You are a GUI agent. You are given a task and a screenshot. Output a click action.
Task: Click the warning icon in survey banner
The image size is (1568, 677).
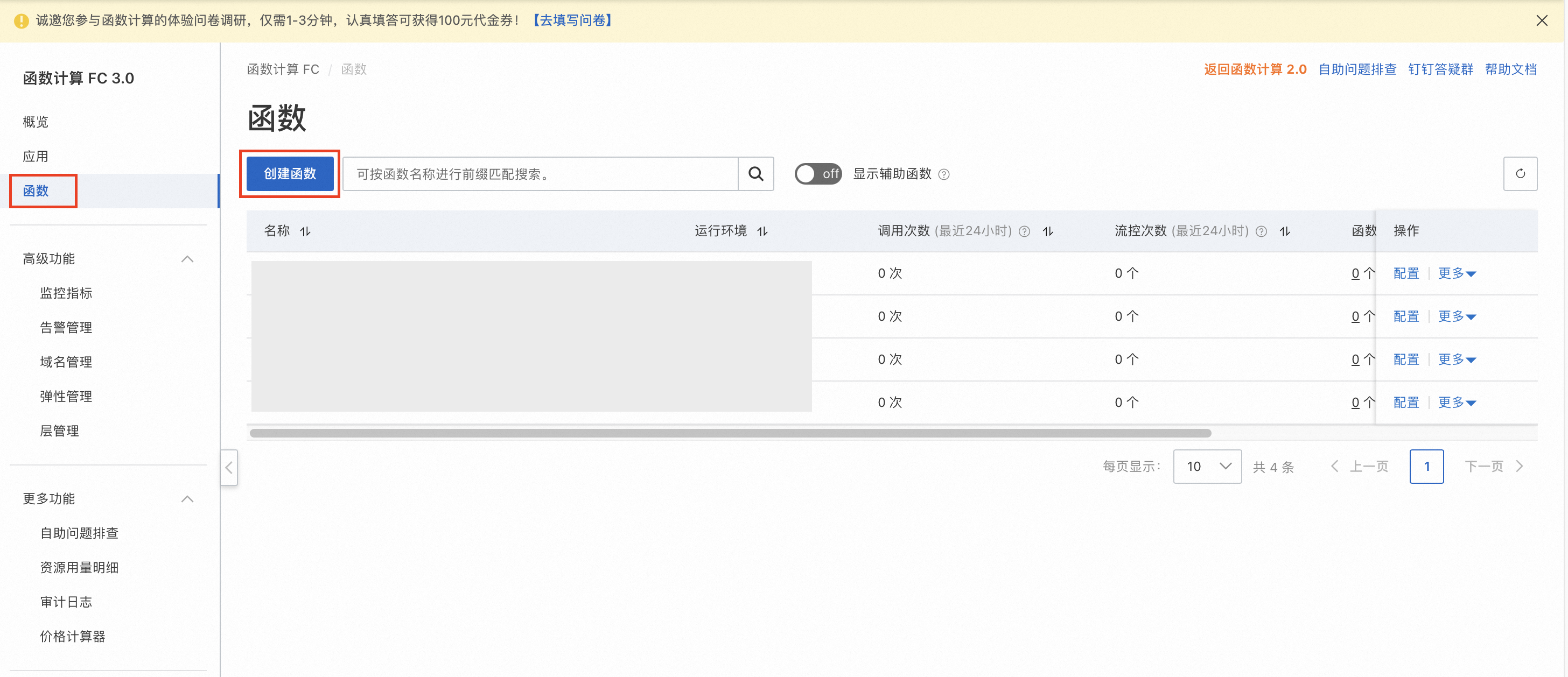[20, 22]
